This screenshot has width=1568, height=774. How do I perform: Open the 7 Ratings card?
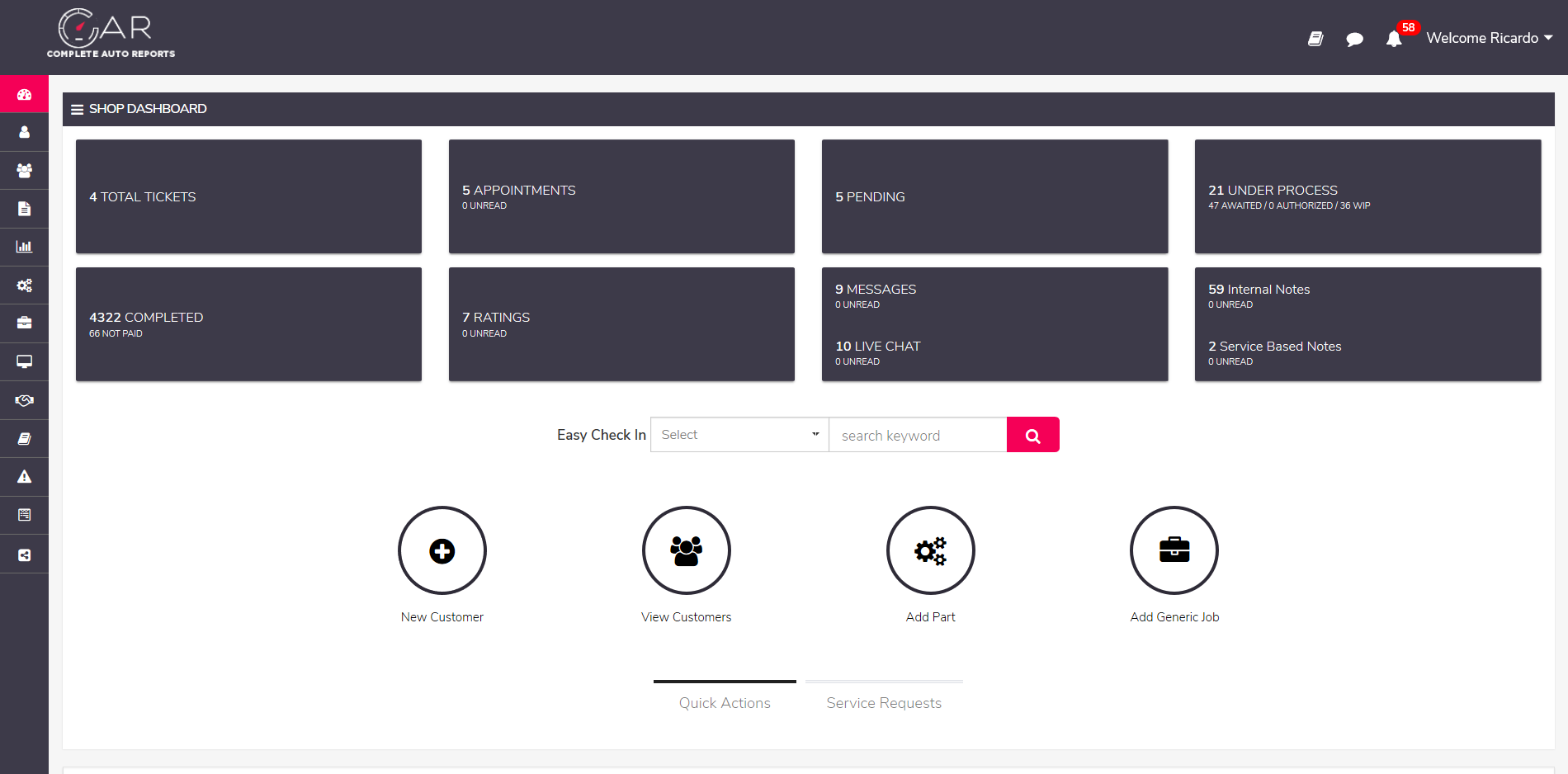point(621,324)
